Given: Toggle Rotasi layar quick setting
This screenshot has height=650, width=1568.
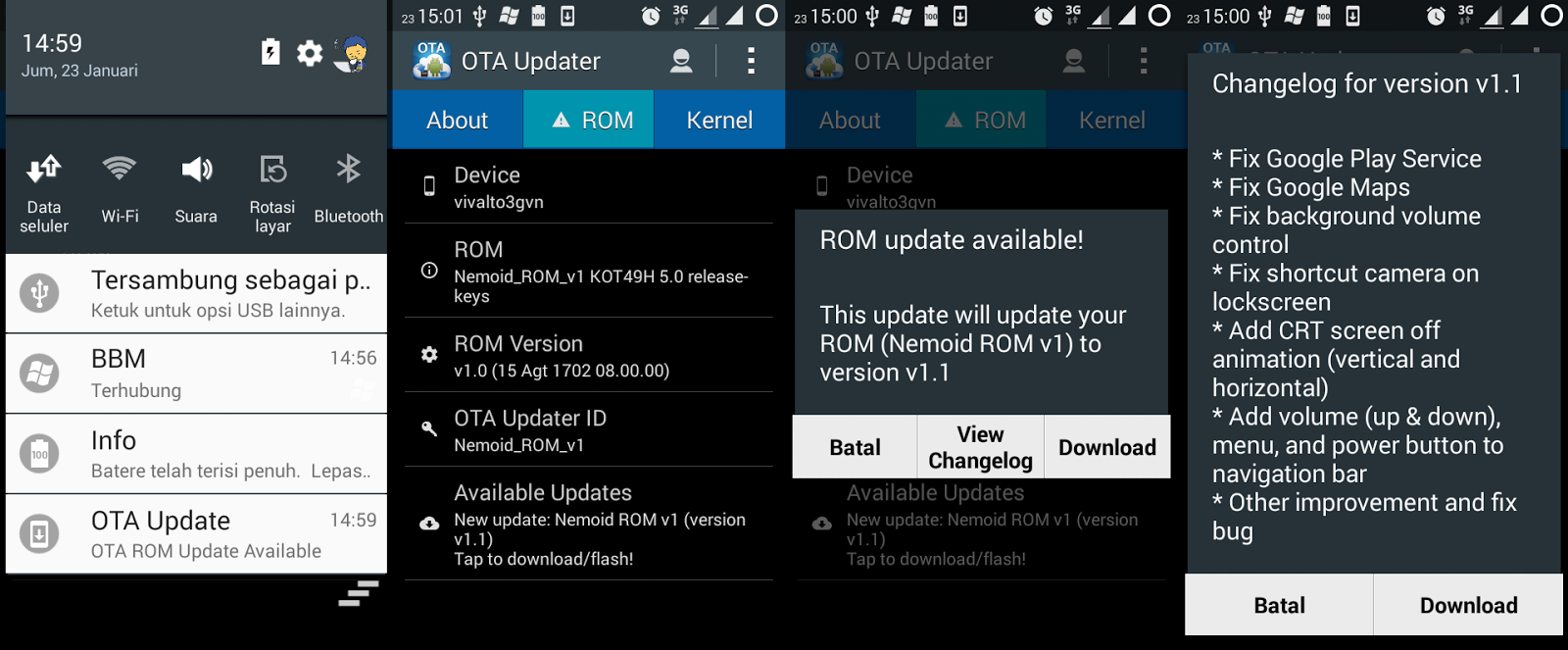Looking at the screenshot, I should pos(272,194).
